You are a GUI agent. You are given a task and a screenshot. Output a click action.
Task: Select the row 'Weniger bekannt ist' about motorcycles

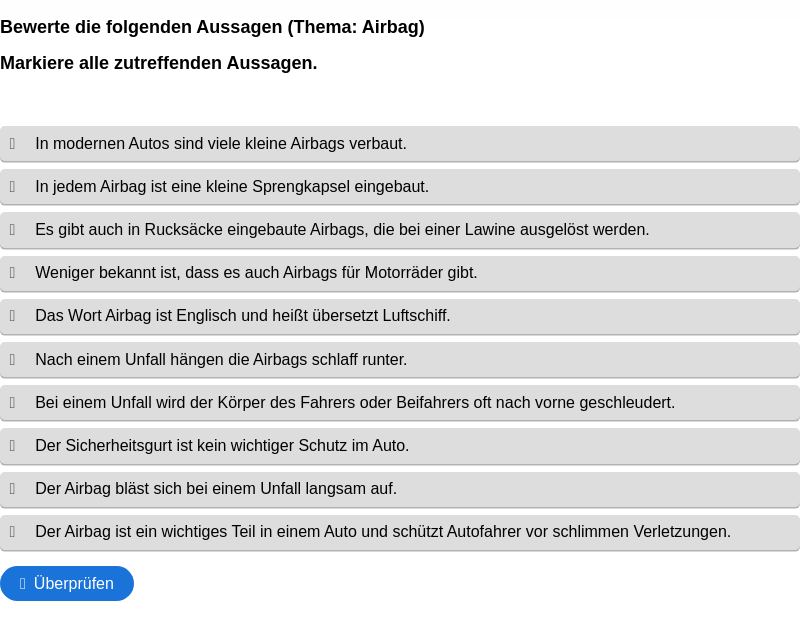click(x=400, y=273)
